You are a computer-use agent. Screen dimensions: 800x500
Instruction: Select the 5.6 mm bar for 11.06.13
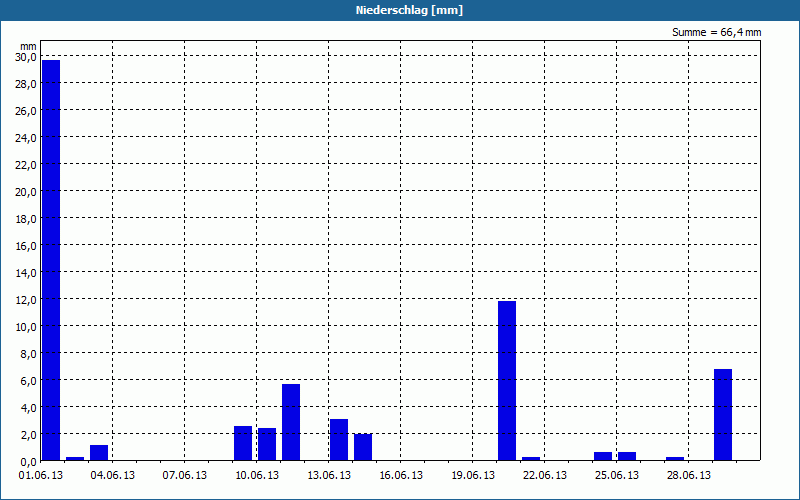291,422
